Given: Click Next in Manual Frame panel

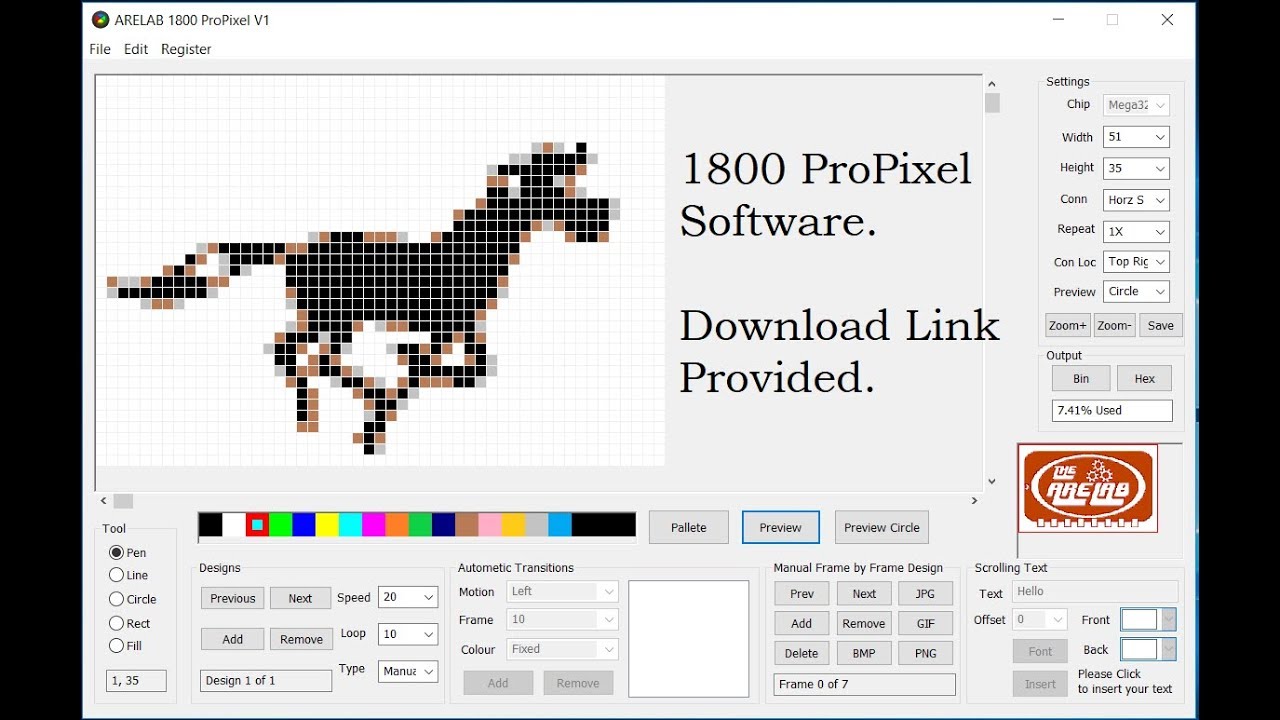Looking at the screenshot, I should tap(864, 593).
